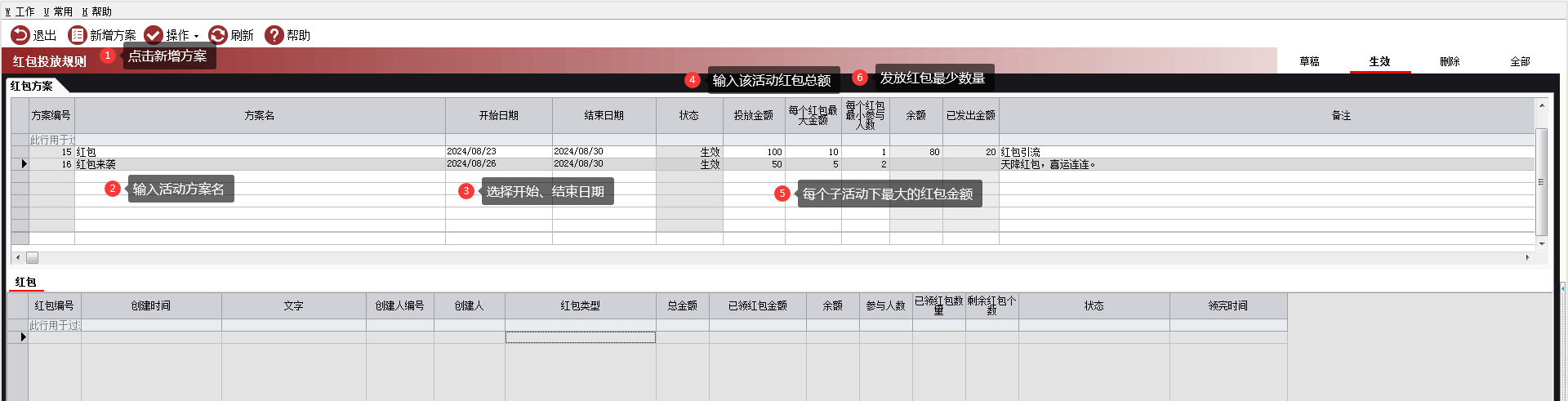Click the 创建时间 column header
The height and width of the screenshot is (401, 1568).
(151, 305)
